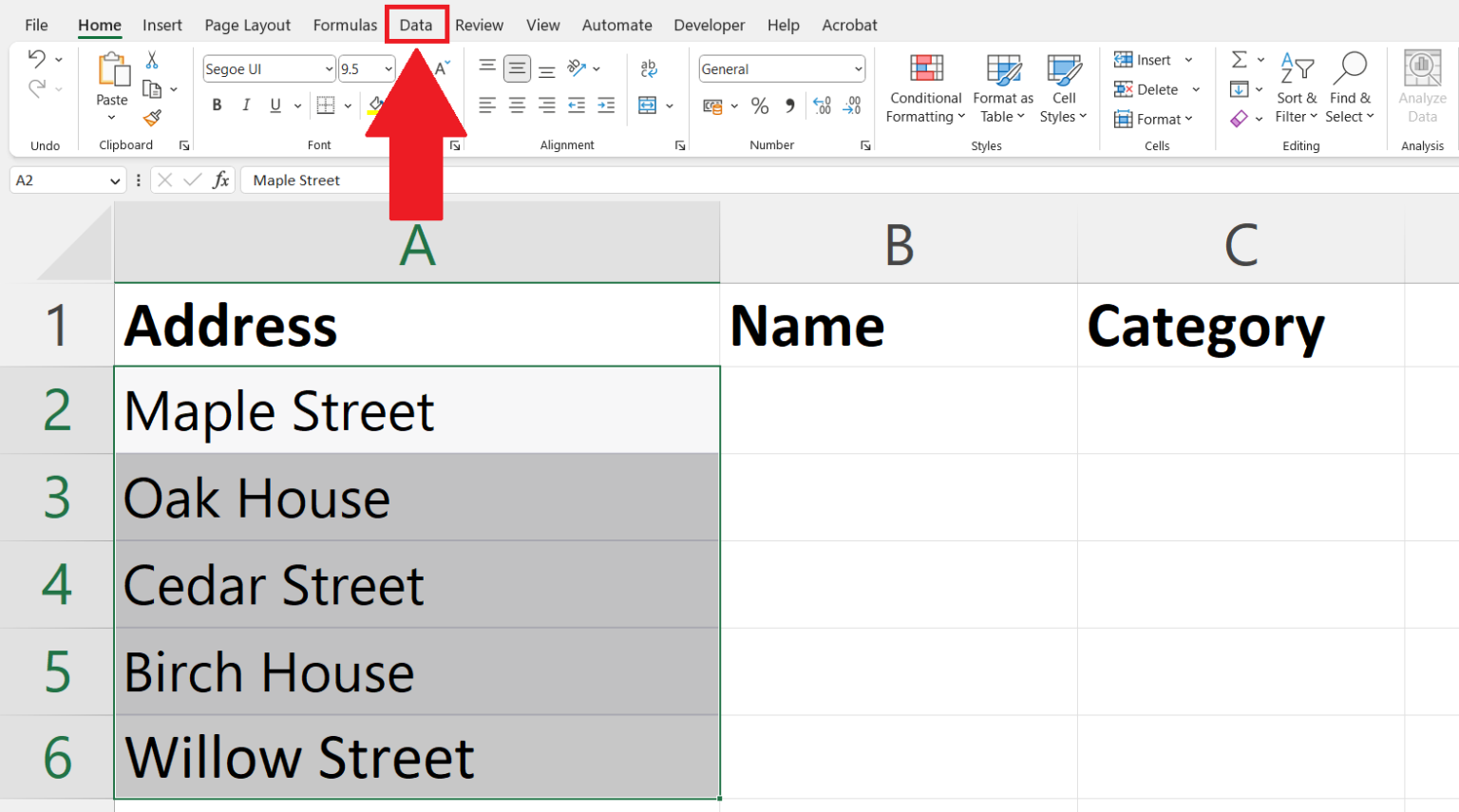
Task: Open the font size dropdown
Action: click(388, 67)
